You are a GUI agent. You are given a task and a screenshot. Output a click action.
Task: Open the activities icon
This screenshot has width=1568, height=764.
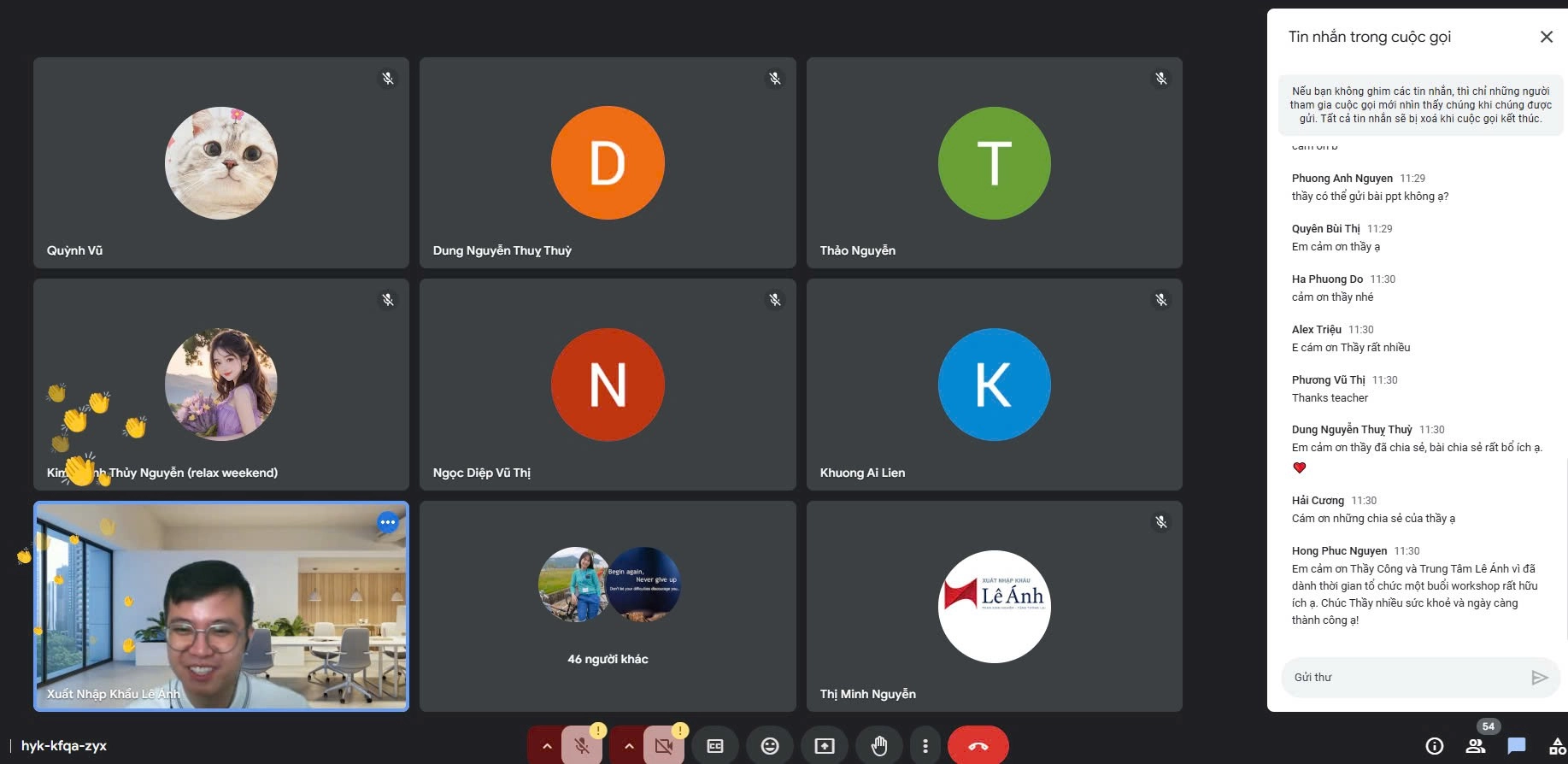click(1557, 746)
